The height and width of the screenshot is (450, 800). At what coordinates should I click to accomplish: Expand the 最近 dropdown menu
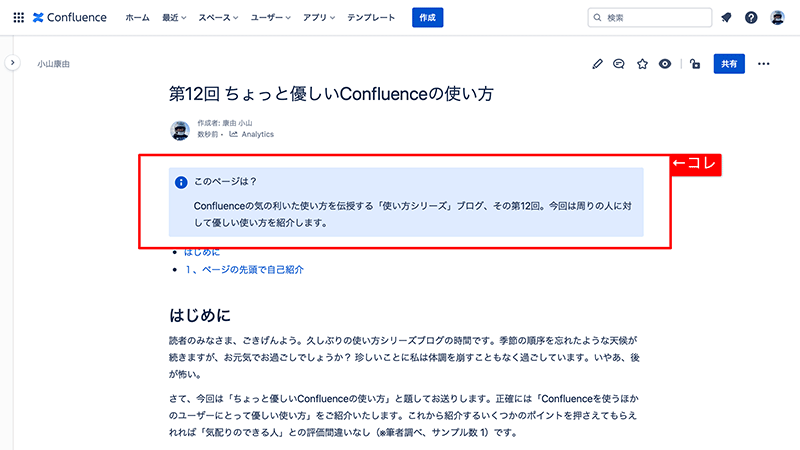(174, 17)
